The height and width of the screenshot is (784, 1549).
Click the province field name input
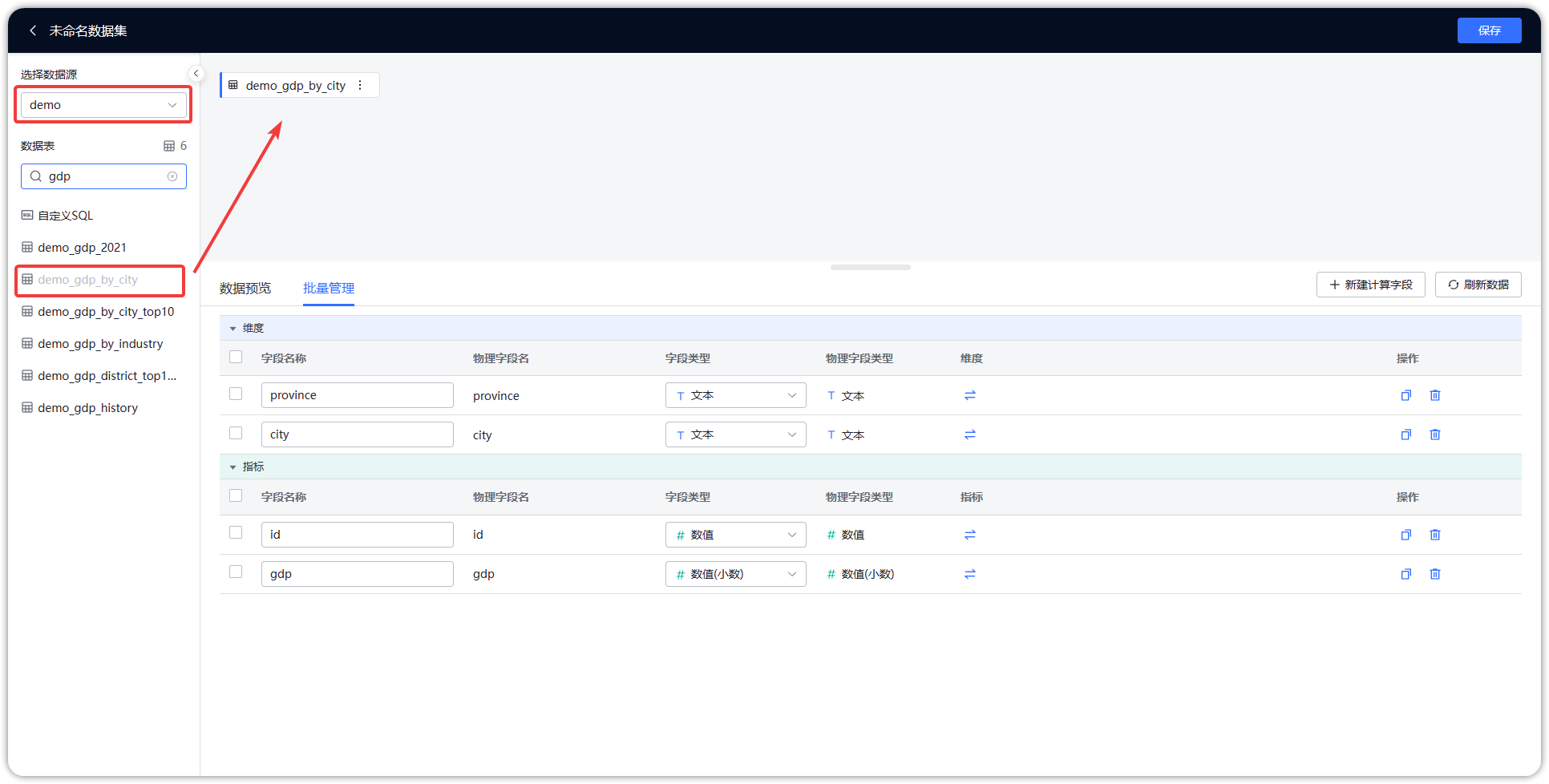point(357,395)
